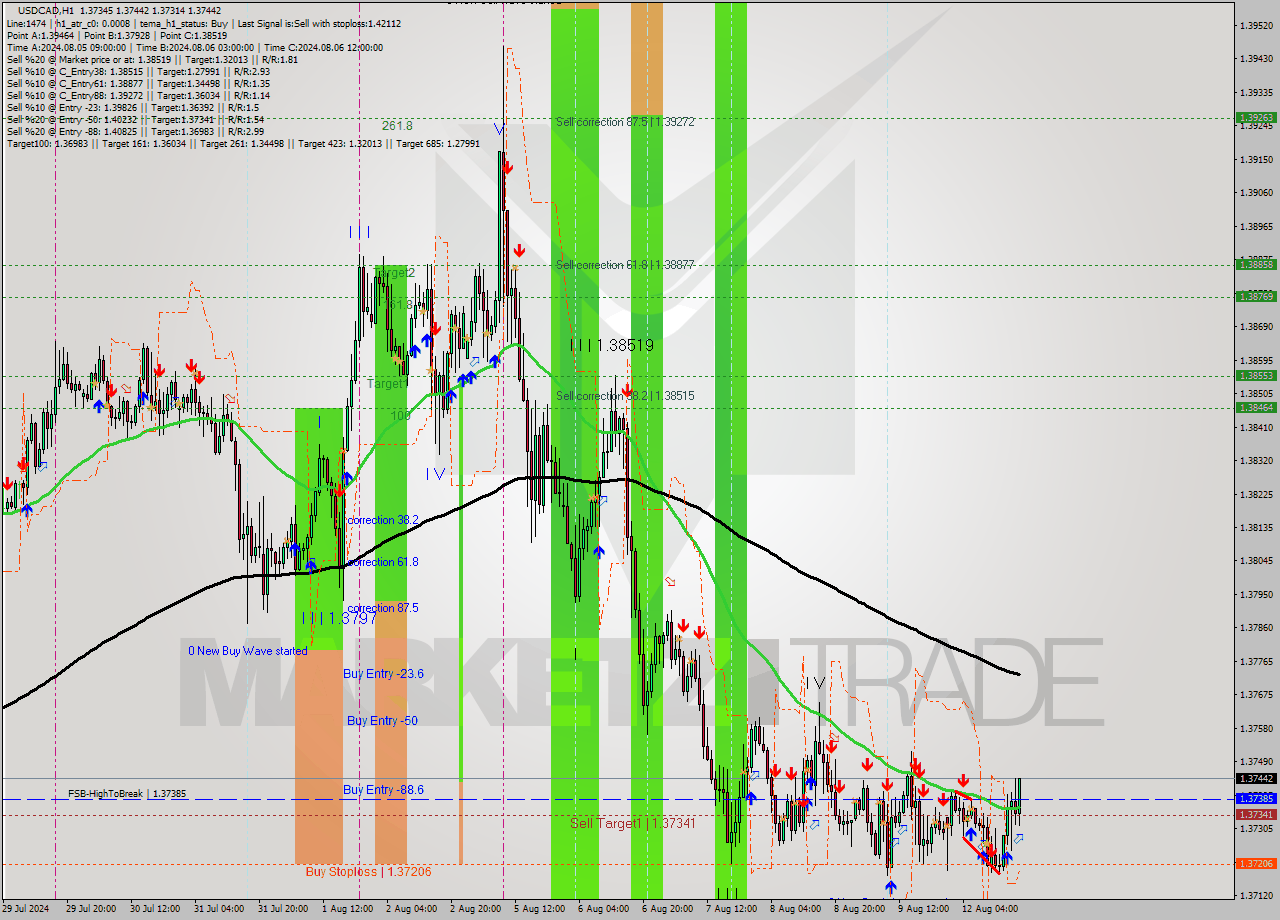
Task: Click the 1.37120 price scale value
Action: [1256, 895]
